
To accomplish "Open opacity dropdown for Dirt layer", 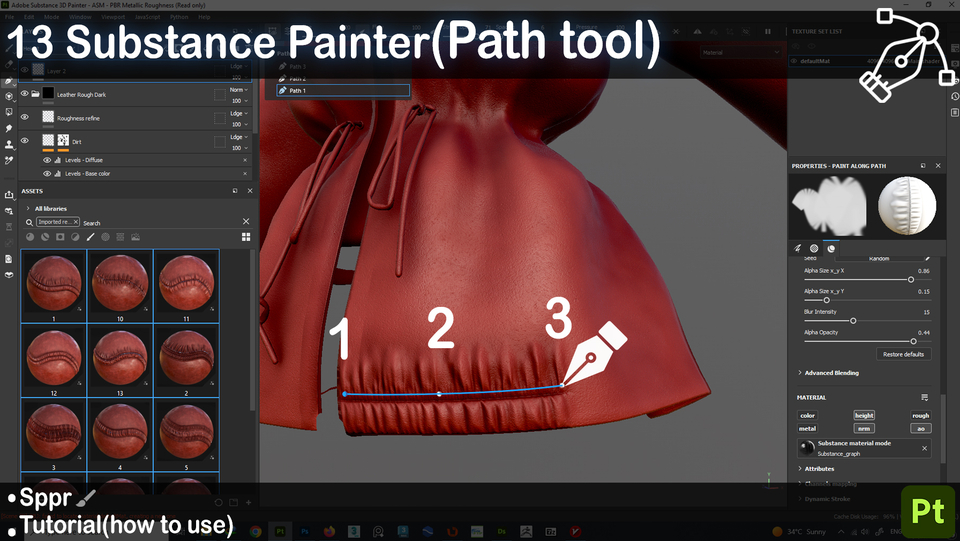I will click(x=239, y=148).
